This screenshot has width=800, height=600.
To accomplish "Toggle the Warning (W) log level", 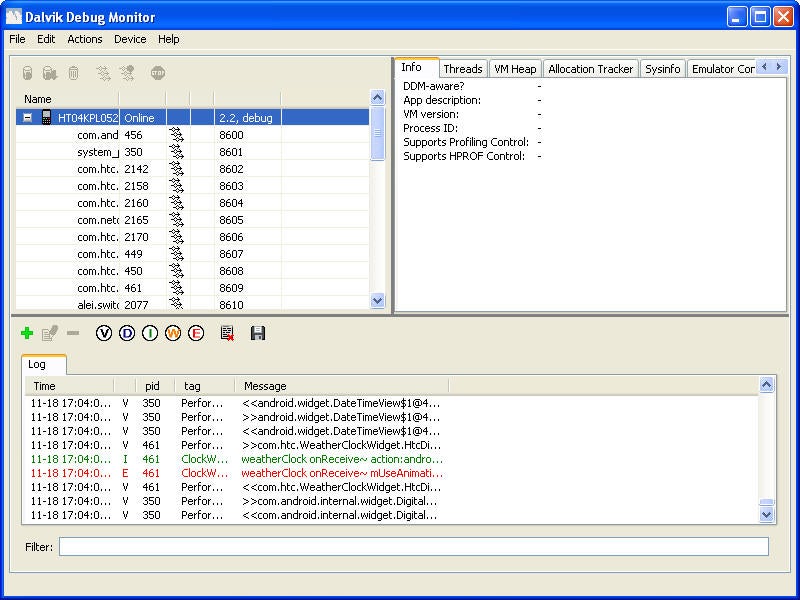I will 173,334.
